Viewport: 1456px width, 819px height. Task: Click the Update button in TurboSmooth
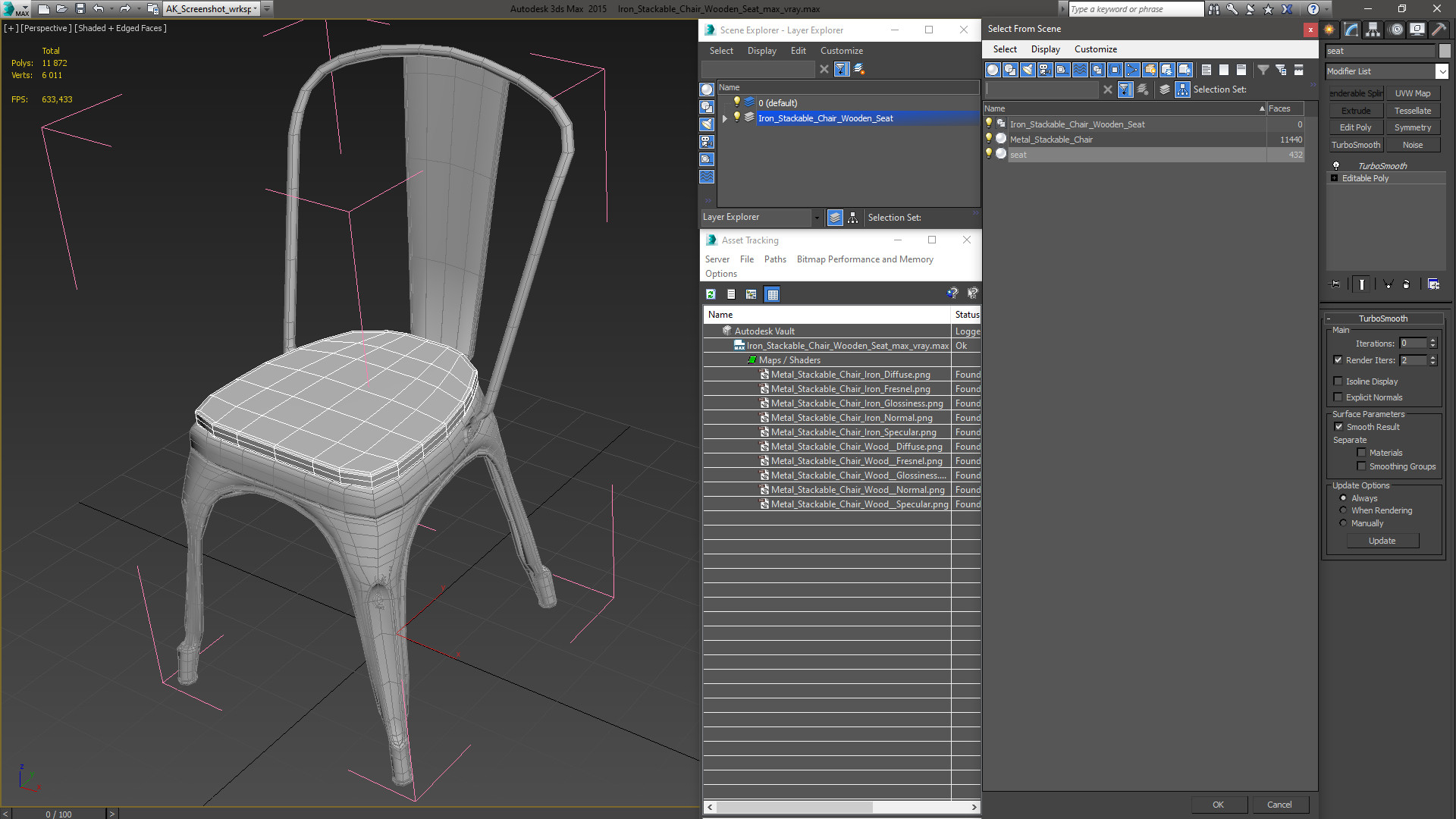tap(1382, 541)
